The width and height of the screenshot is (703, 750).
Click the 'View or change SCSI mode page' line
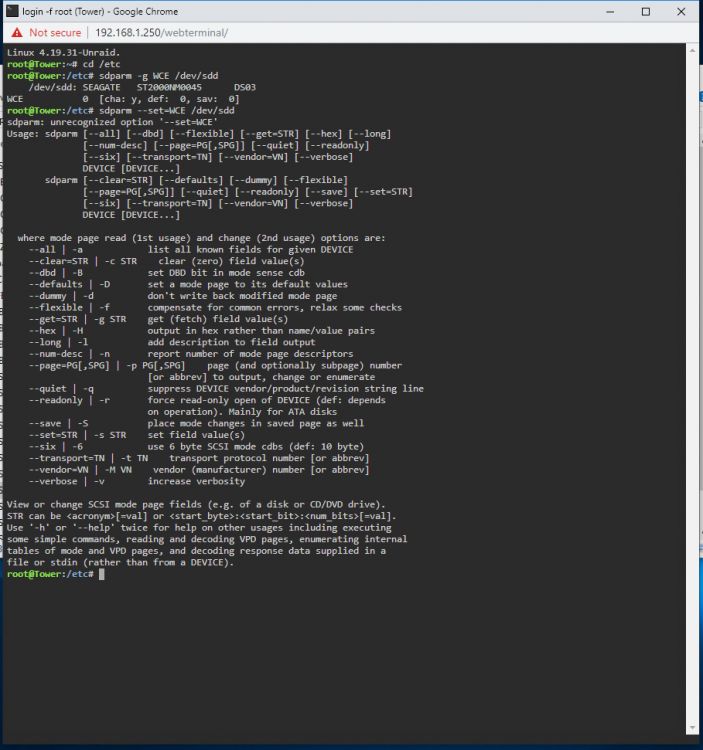196,505
